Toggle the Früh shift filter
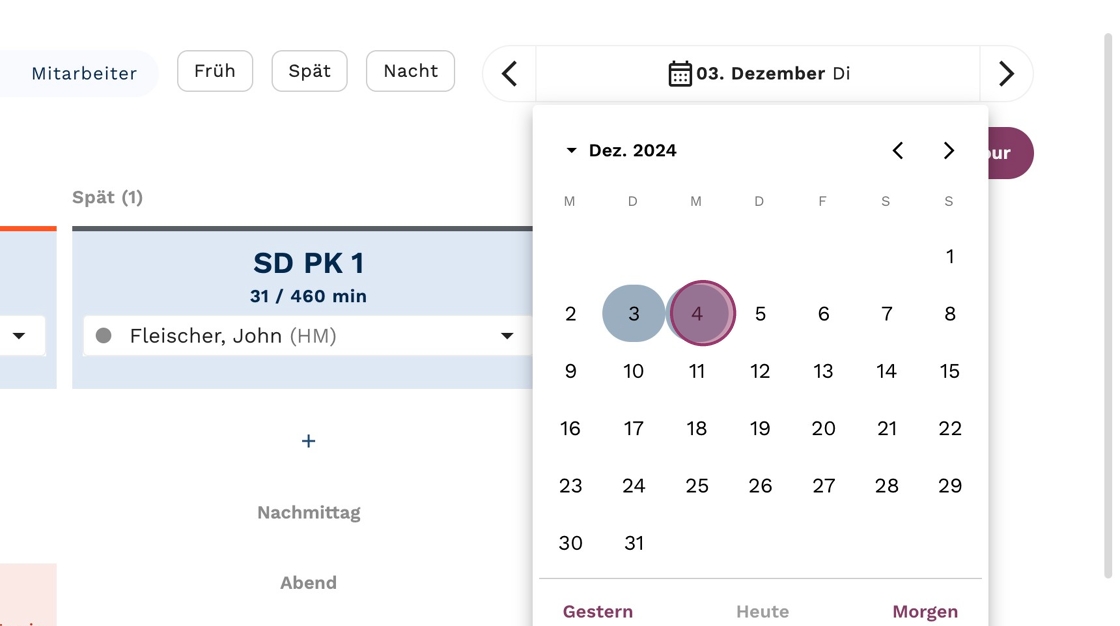 tap(215, 71)
